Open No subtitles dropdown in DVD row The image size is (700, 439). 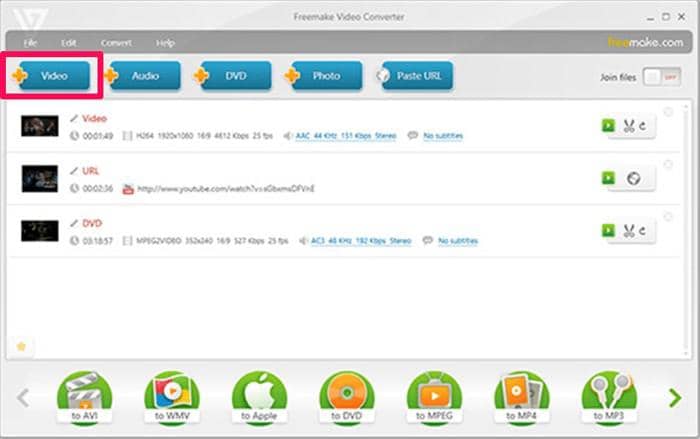click(458, 241)
